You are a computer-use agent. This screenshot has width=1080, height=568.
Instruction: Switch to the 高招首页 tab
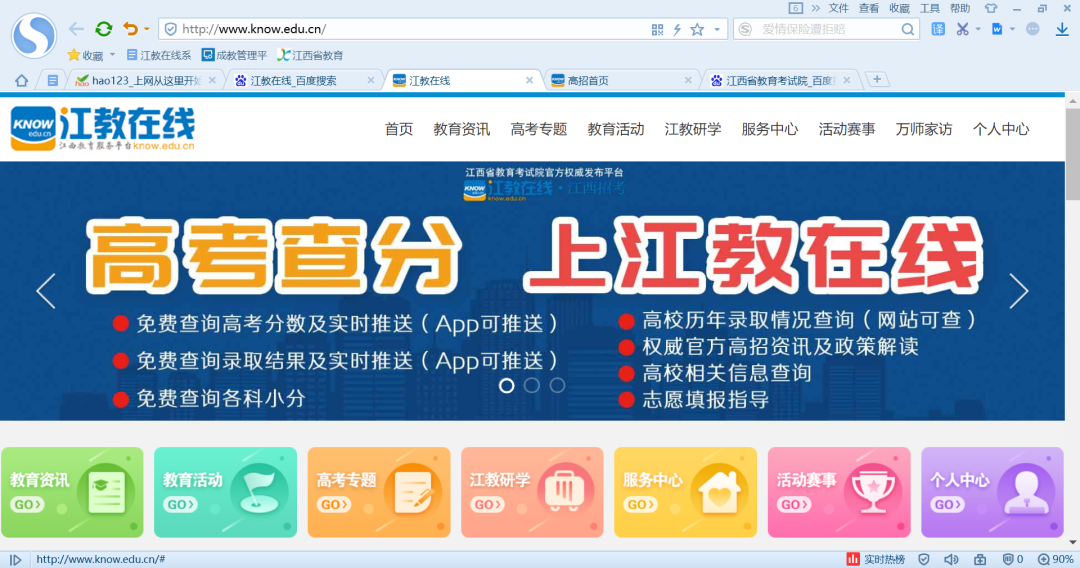[x=621, y=81]
